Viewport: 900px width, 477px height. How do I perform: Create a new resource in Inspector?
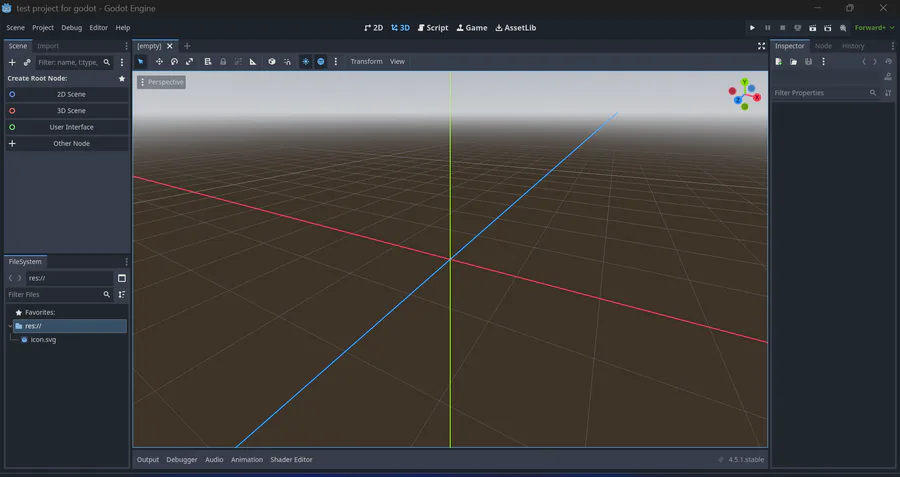coord(778,61)
